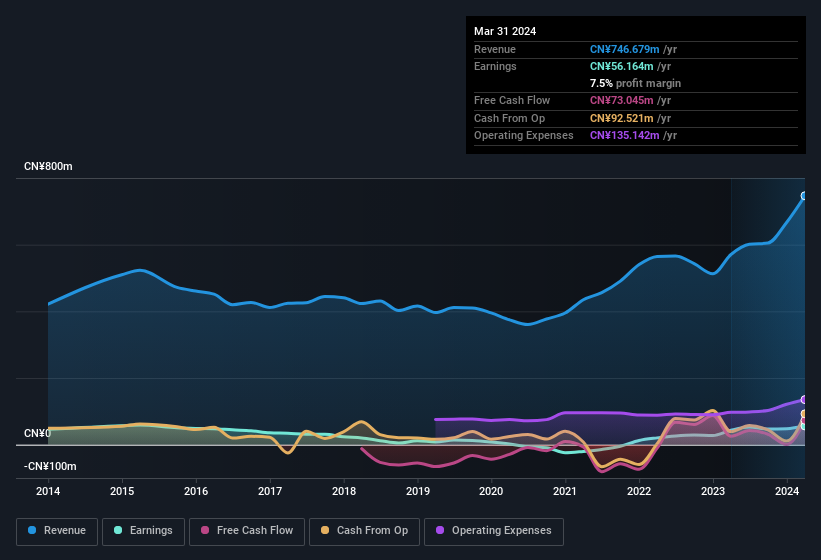Click the 2021 x-axis label
Viewport: 821px width, 560px height.
click(x=565, y=491)
